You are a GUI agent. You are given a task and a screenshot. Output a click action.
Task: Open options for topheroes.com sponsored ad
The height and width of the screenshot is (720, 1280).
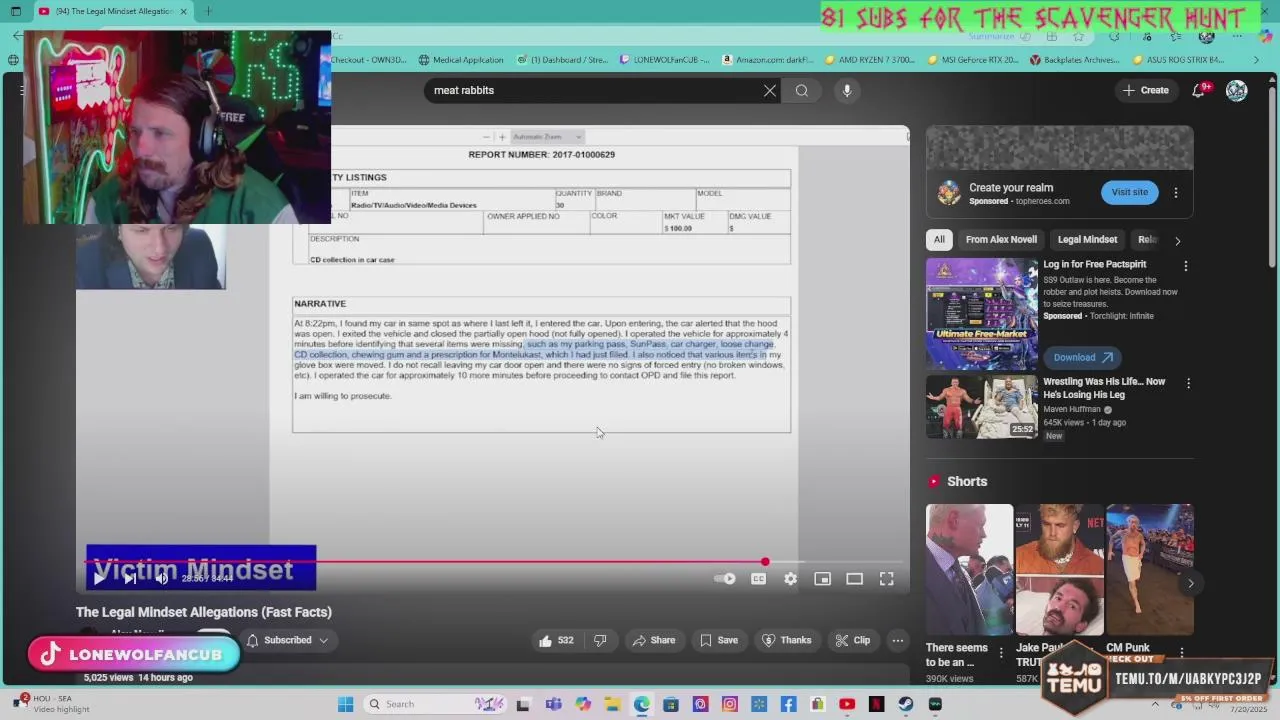click(x=1176, y=192)
